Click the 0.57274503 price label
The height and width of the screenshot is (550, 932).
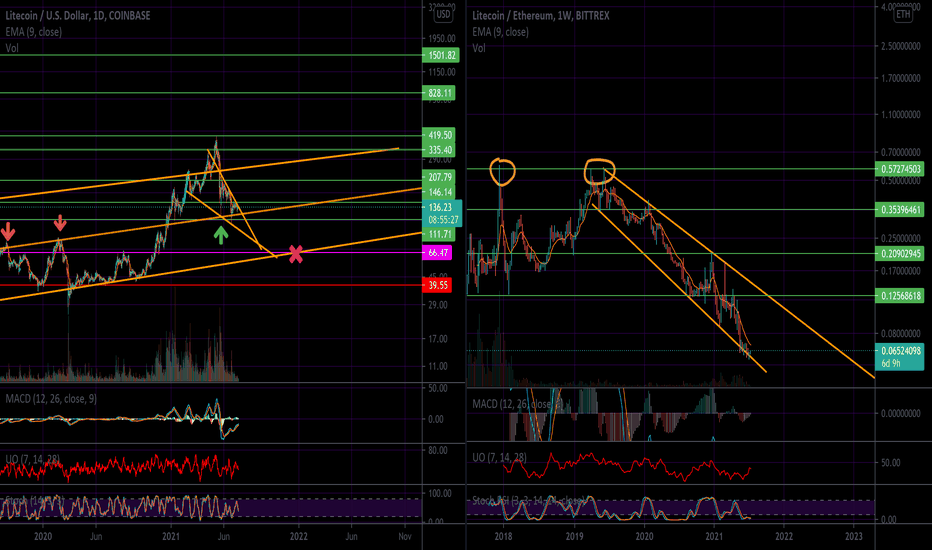[x=900, y=169]
